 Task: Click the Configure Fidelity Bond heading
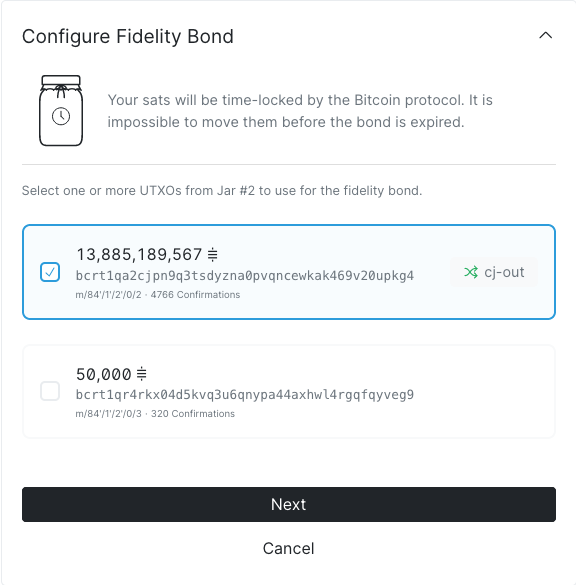[x=128, y=37]
